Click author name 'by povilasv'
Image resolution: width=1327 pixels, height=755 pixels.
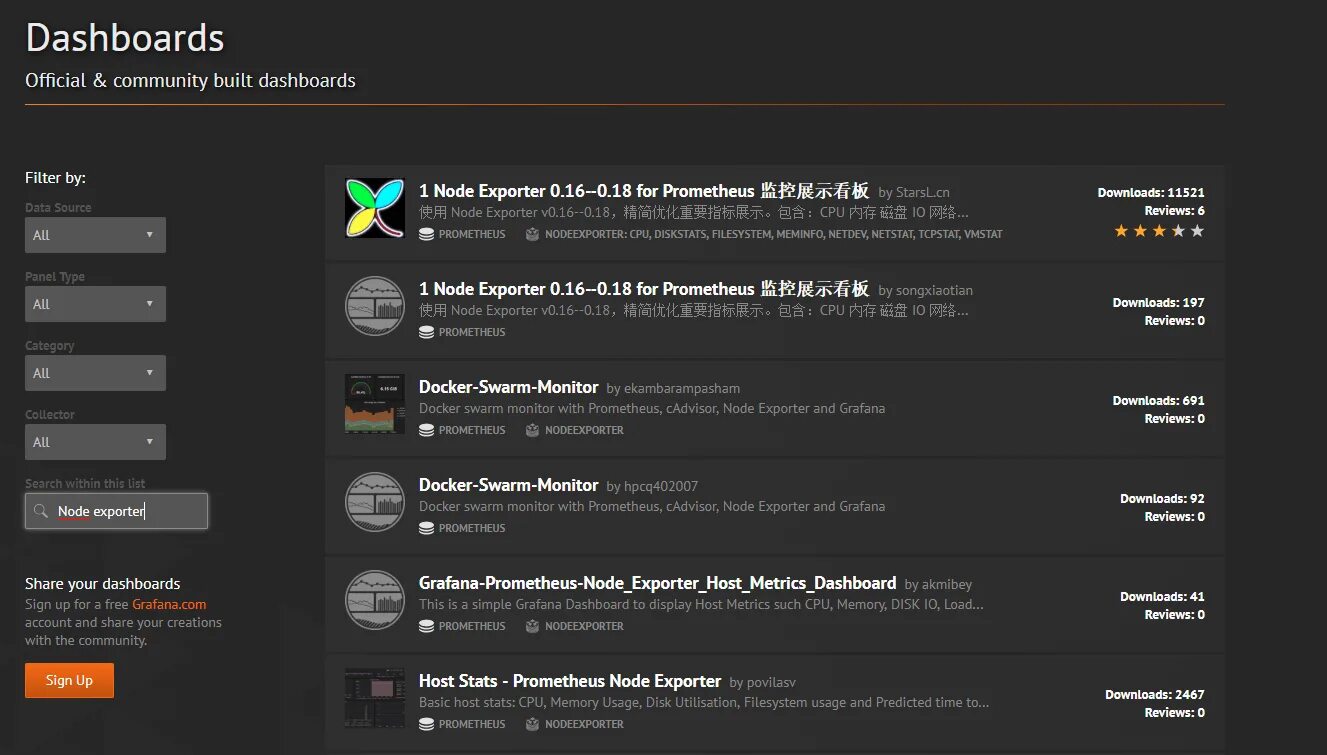pyautogui.click(x=763, y=682)
